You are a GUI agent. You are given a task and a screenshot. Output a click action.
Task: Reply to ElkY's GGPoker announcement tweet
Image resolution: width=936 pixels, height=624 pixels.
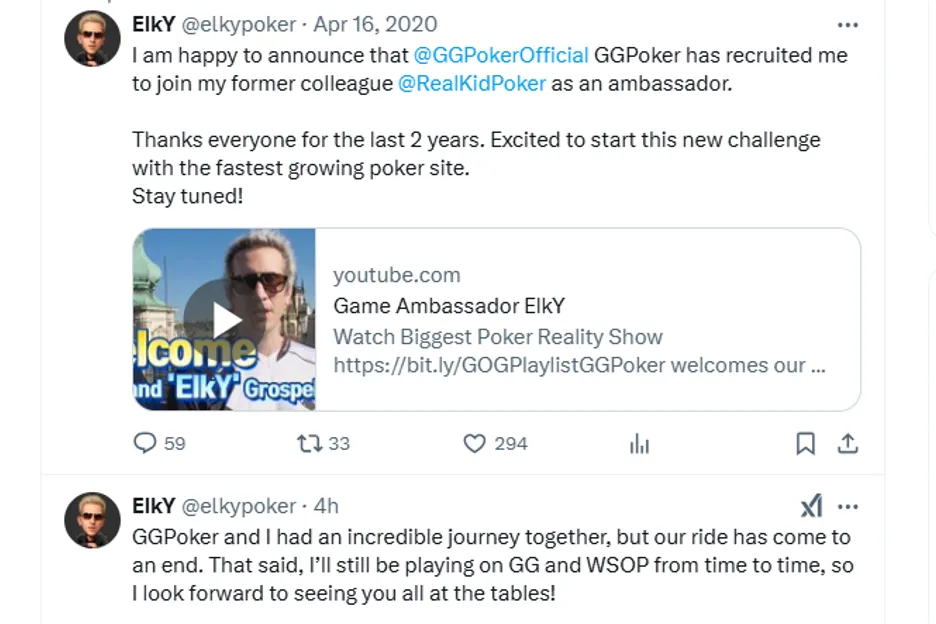[146, 444]
